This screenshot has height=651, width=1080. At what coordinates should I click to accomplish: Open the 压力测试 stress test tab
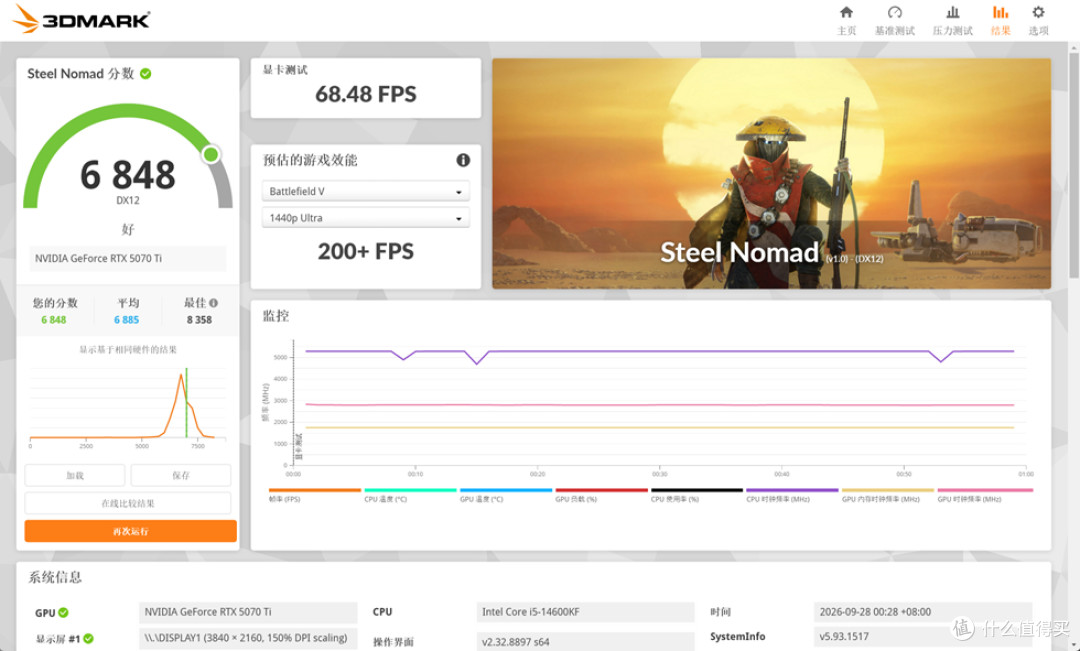coord(953,21)
